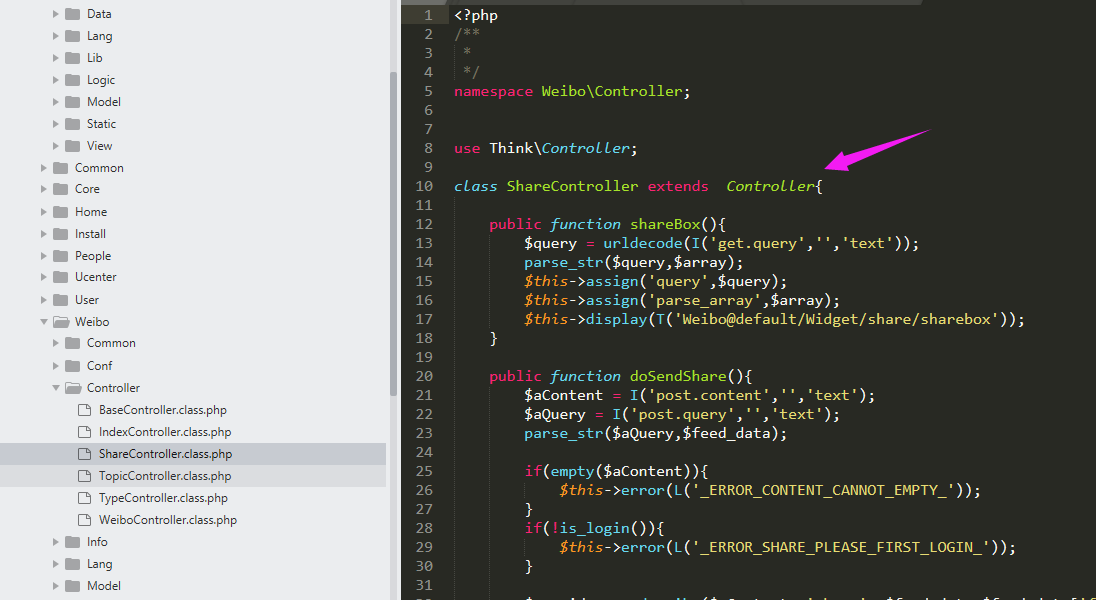Click '$feed_data' variable on line 23

coord(726,434)
